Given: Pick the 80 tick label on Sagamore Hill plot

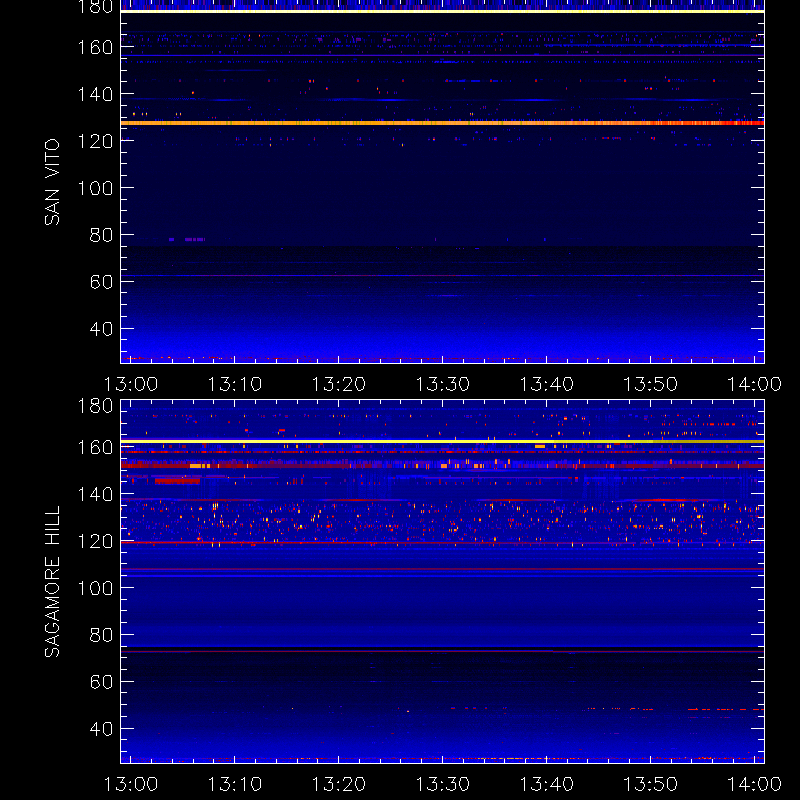Looking at the screenshot, I should [101, 635].
